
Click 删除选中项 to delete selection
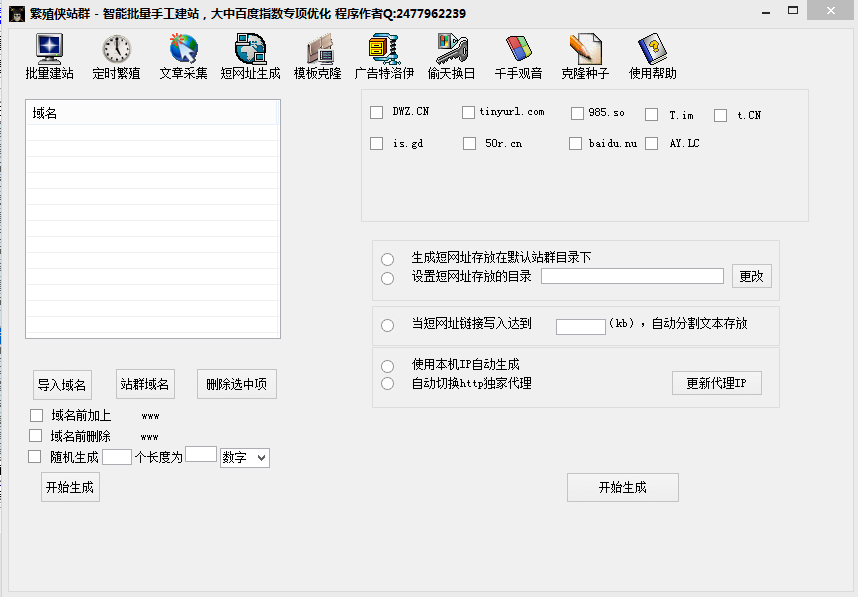[236, 384]
